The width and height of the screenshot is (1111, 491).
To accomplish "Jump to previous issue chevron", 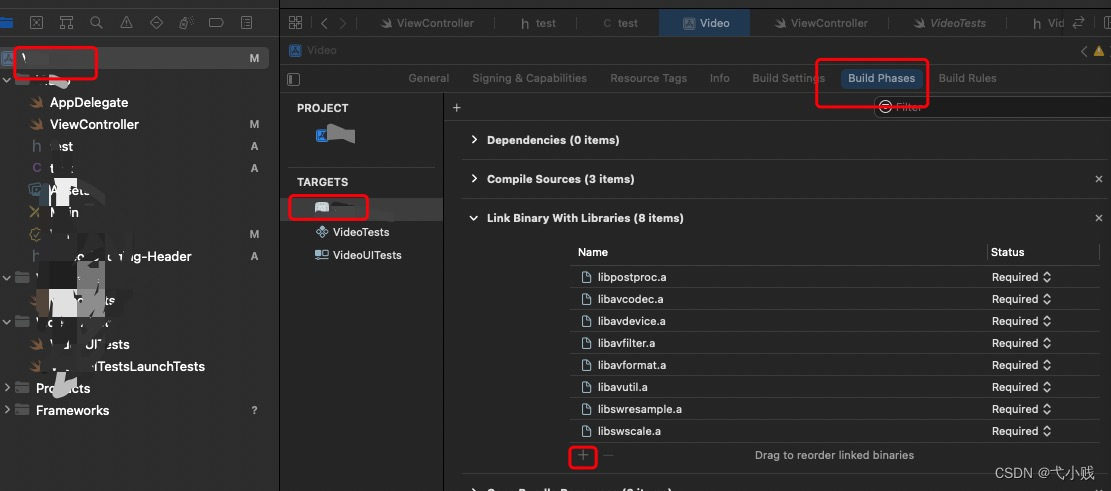I will click(x=1084, y=51).
